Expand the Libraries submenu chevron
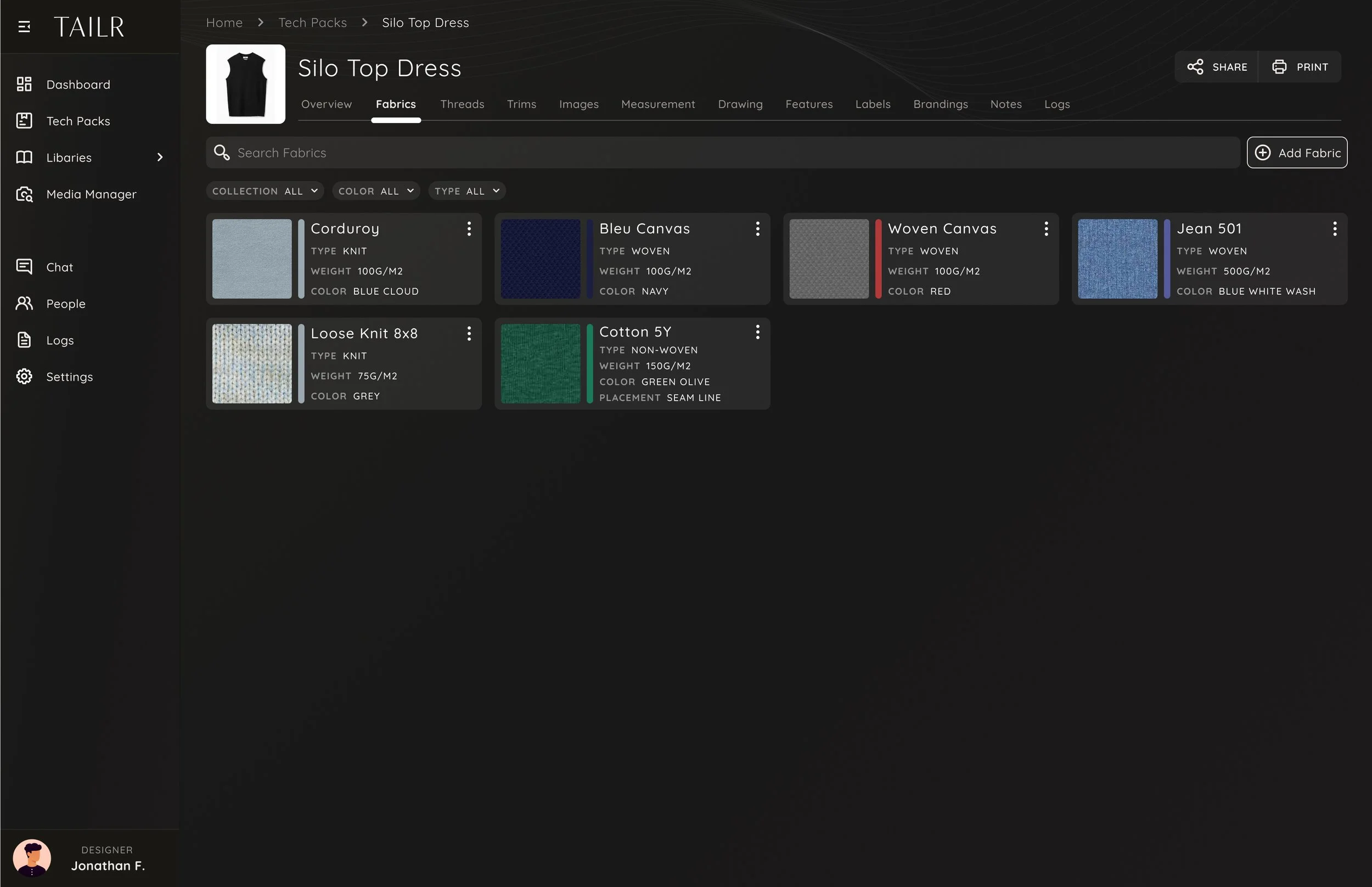Viewport: 1372px width, 887px height. (160, 157)
